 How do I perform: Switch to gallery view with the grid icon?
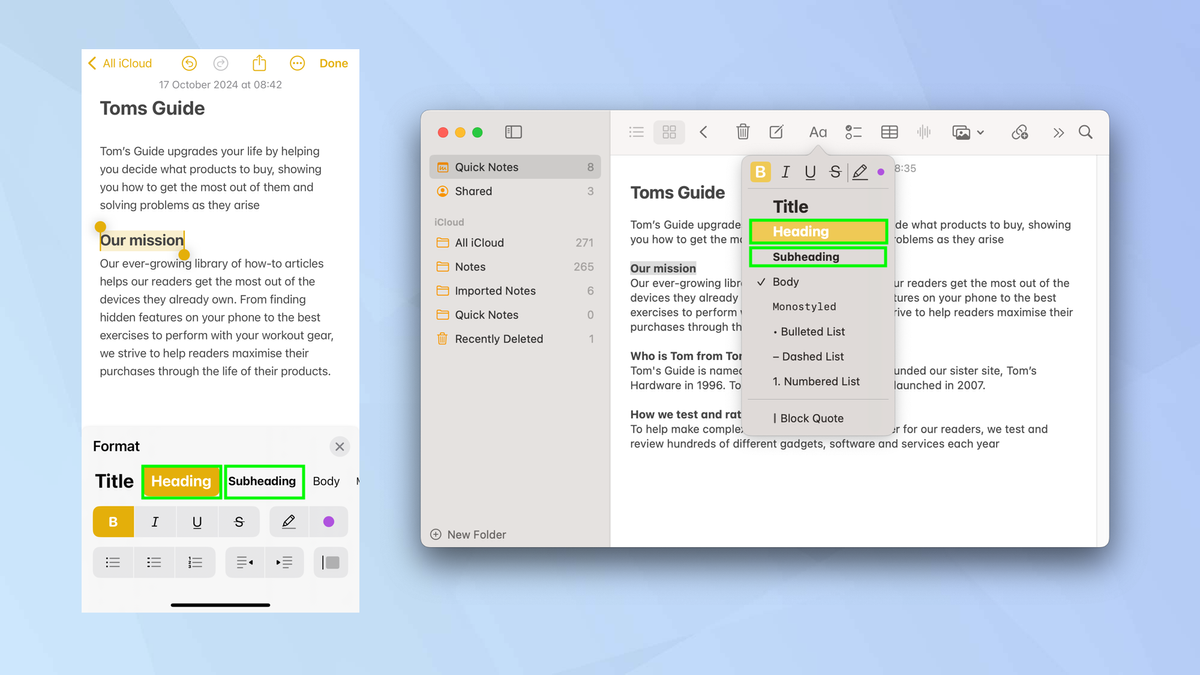tap(668, 131)
